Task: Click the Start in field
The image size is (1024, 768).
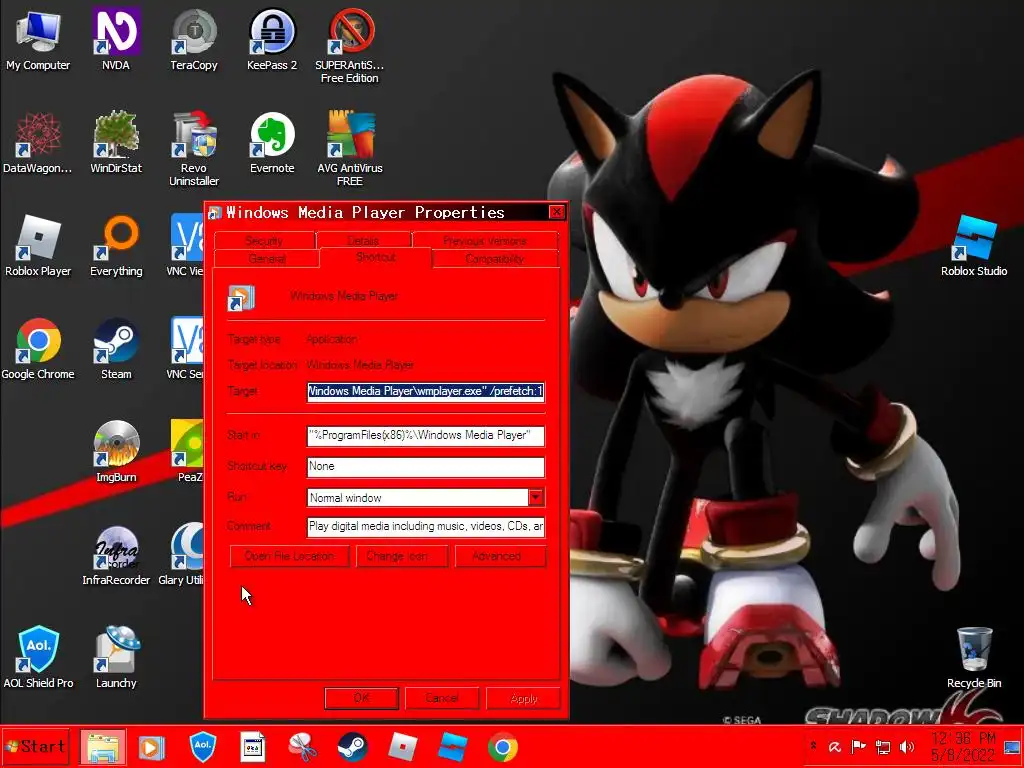Action: (x=426, y=436)
